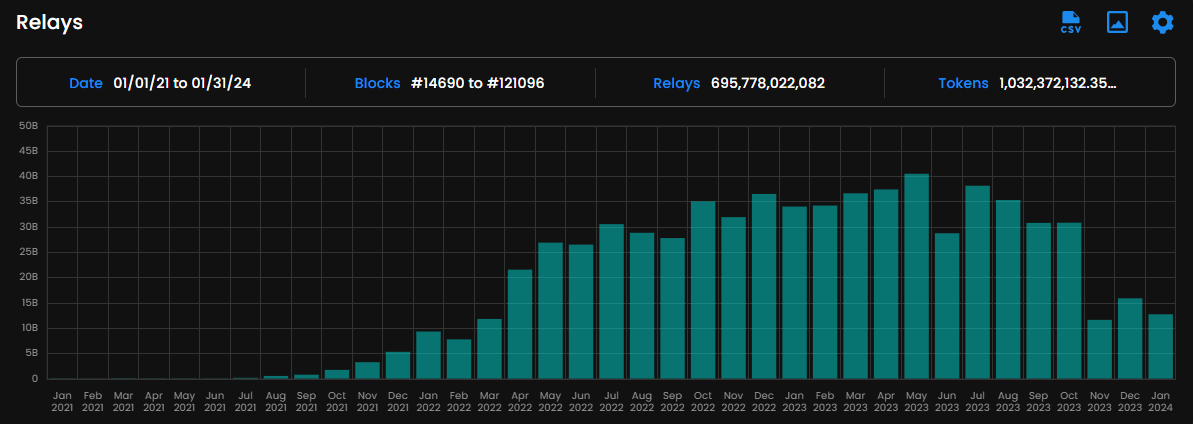Select the Jan 2024 bar
This screenshot has width=1193, height=424.
[1160, 346]
